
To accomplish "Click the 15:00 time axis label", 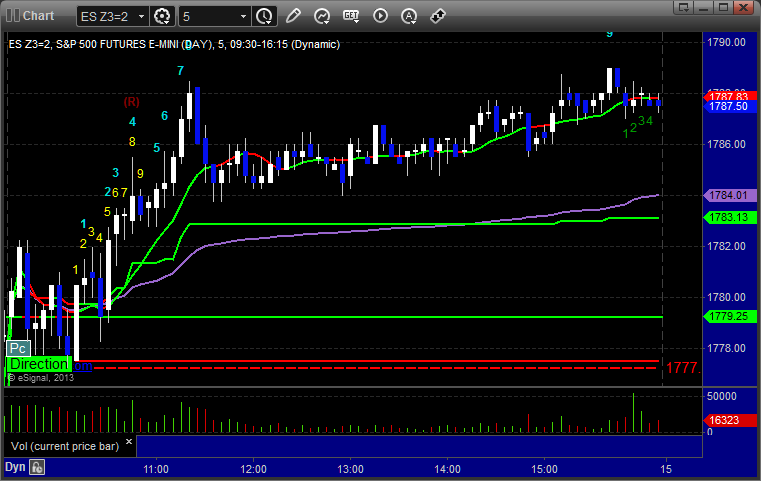I will pos(545,469).
